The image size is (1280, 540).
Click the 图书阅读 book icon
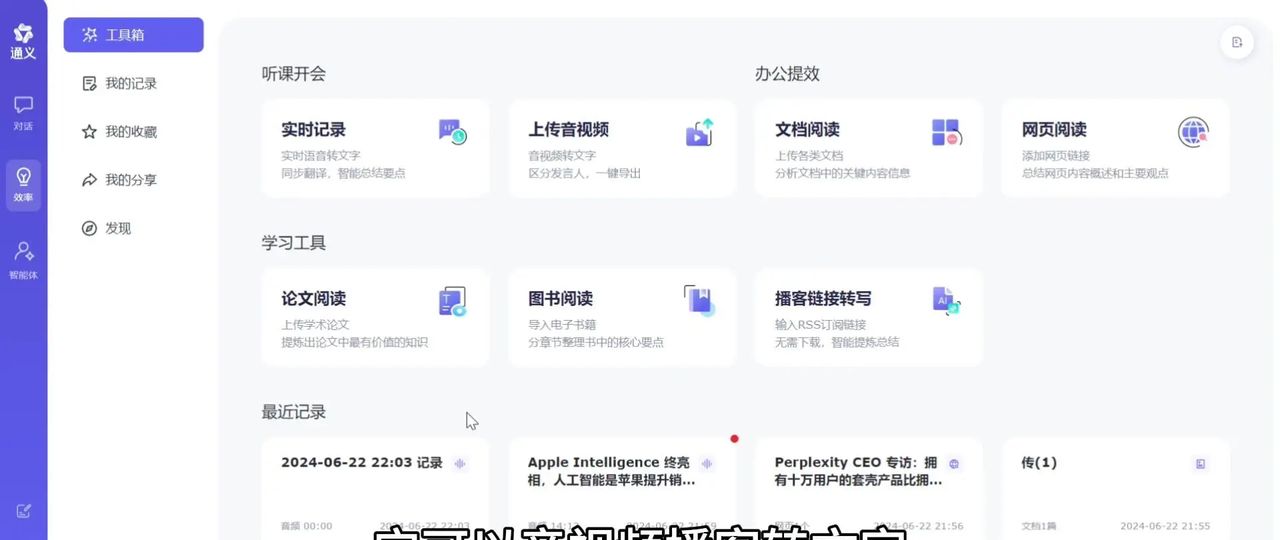point(699,301)
